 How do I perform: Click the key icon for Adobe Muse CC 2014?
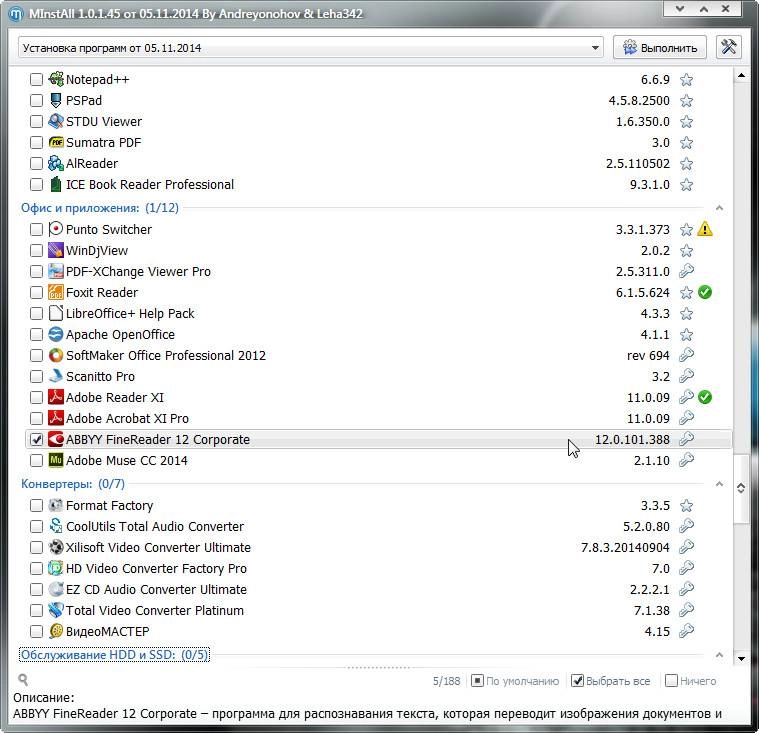(x=686, y=460)
